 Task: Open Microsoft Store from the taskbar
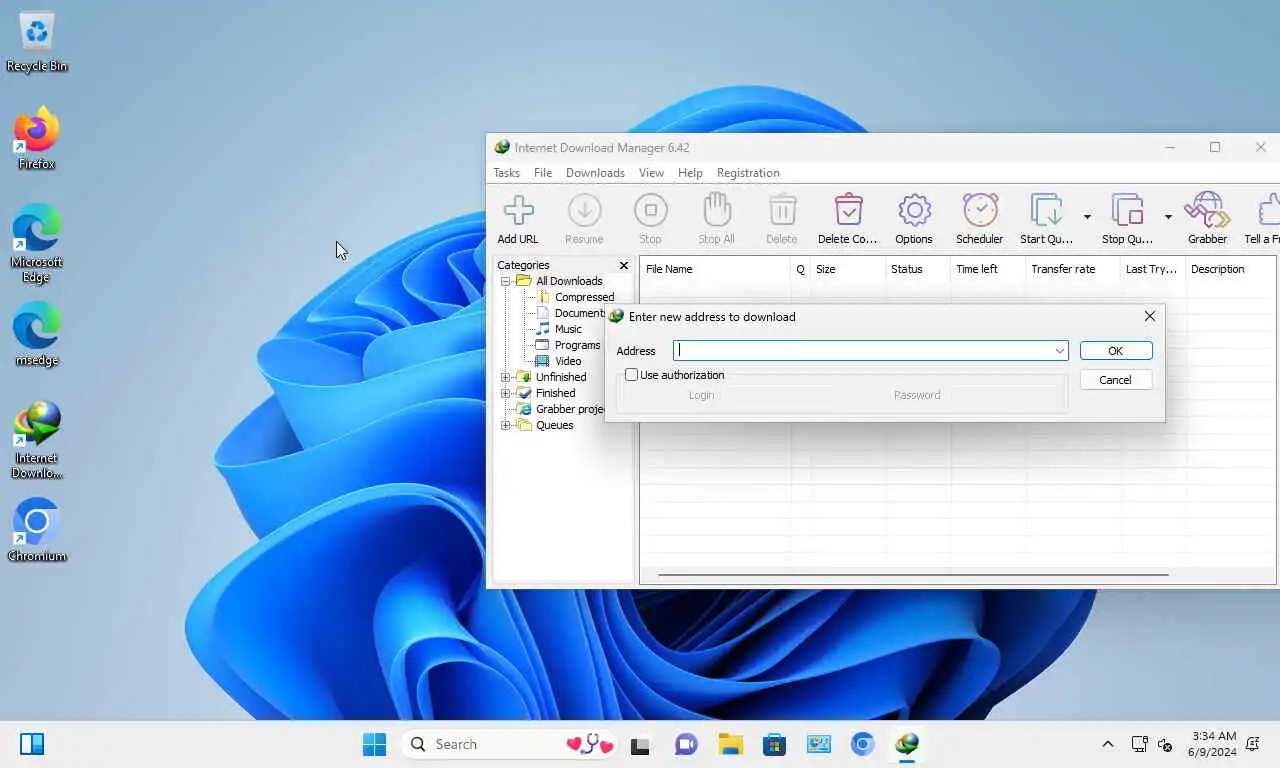774,744
